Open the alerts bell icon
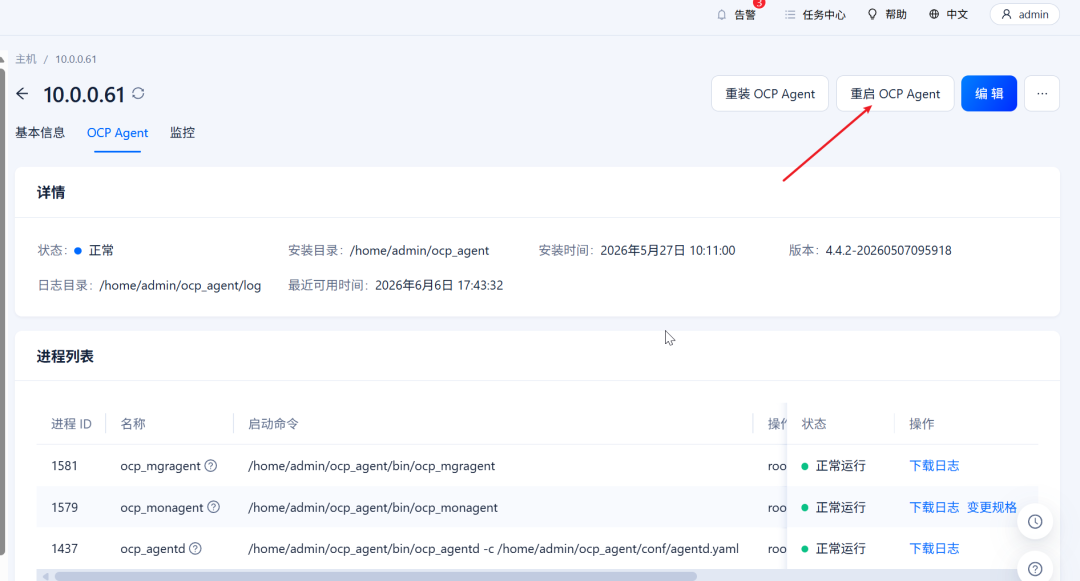Viewport: 1080px width, 581px height. [x=721, y=14]
